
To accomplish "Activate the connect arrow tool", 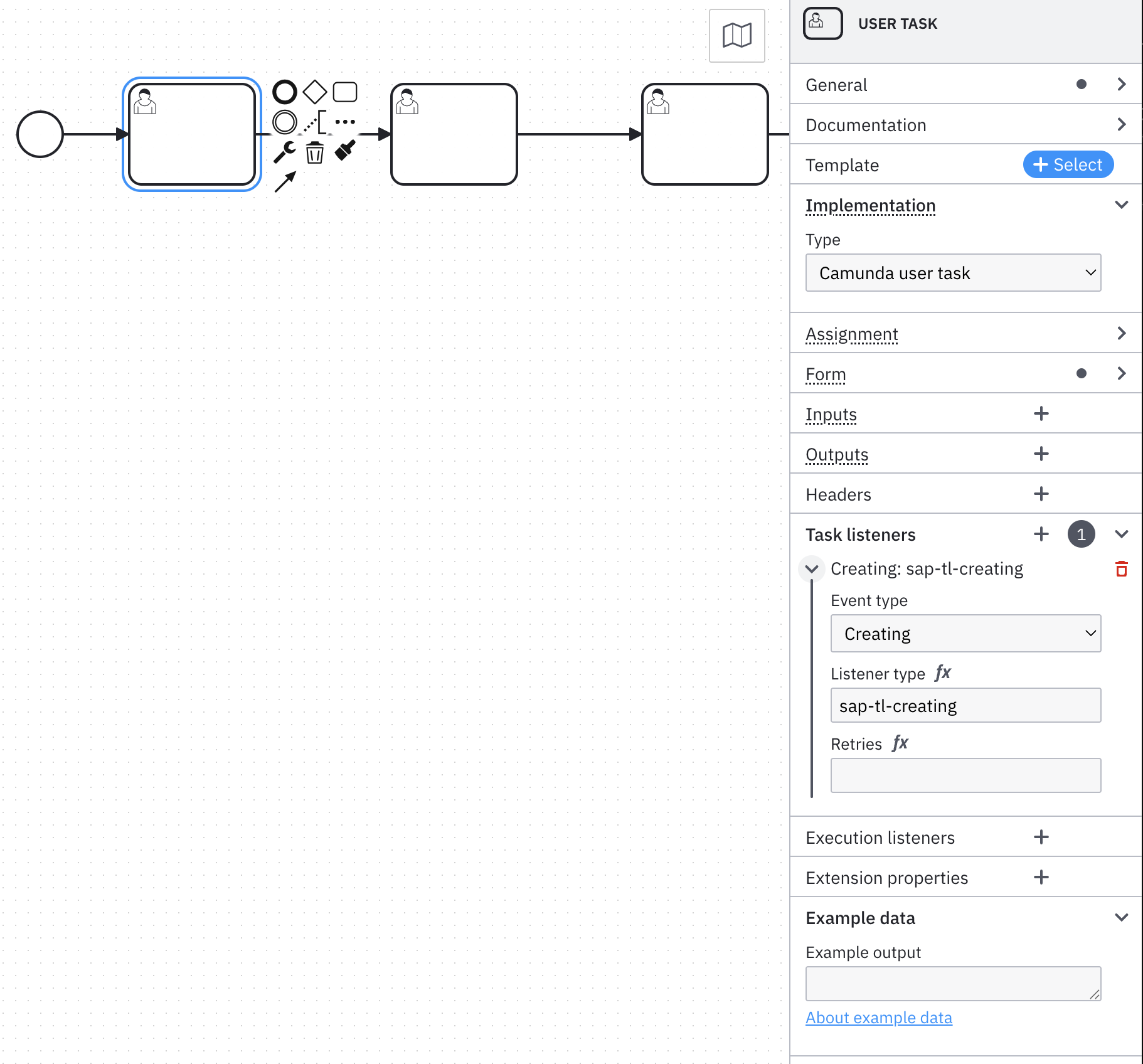I will 285,182.
